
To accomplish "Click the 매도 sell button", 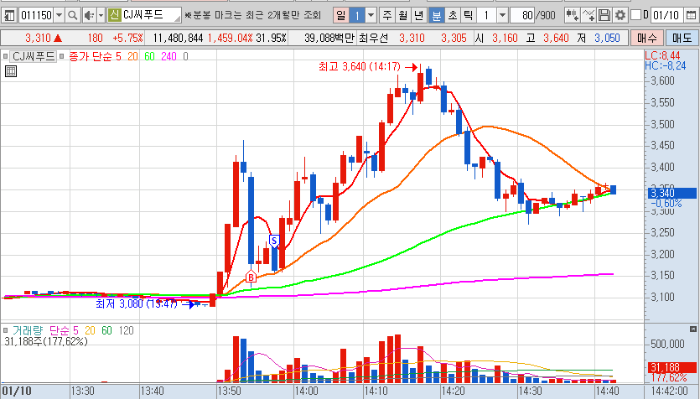I will click(x=682, y=38).
